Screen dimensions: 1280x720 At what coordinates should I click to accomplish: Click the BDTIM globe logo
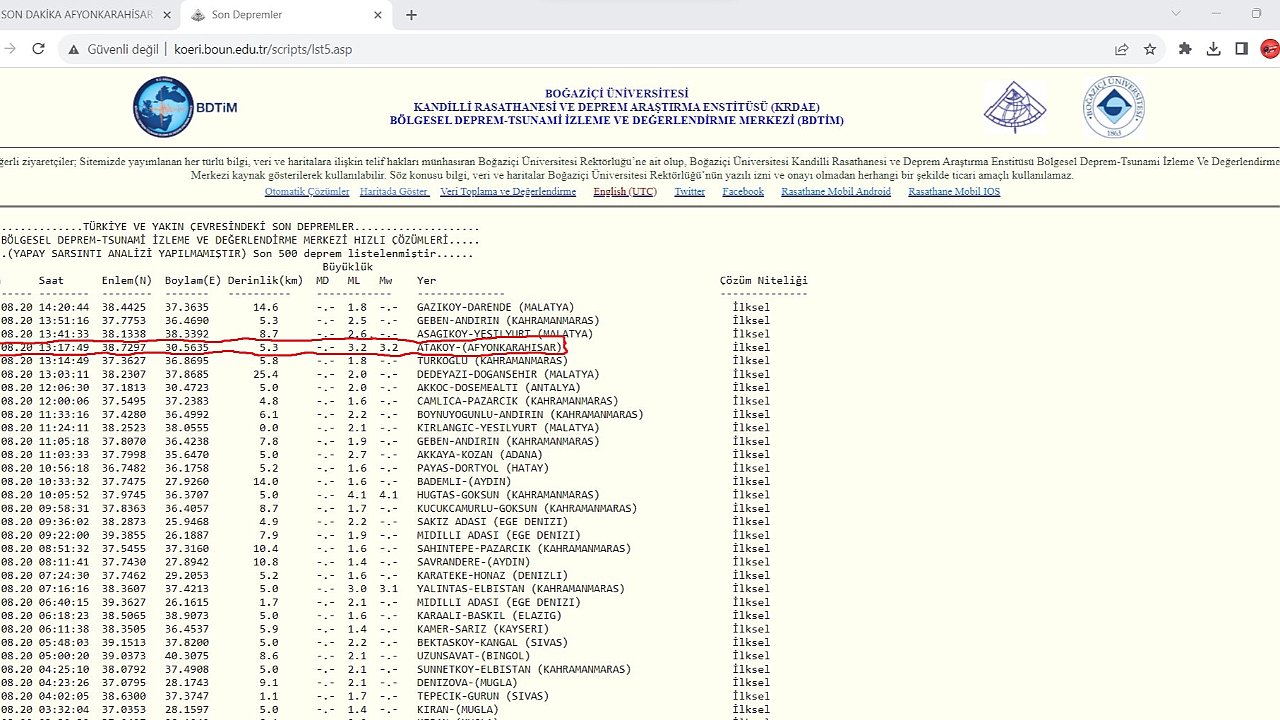(x=163, y=107)
